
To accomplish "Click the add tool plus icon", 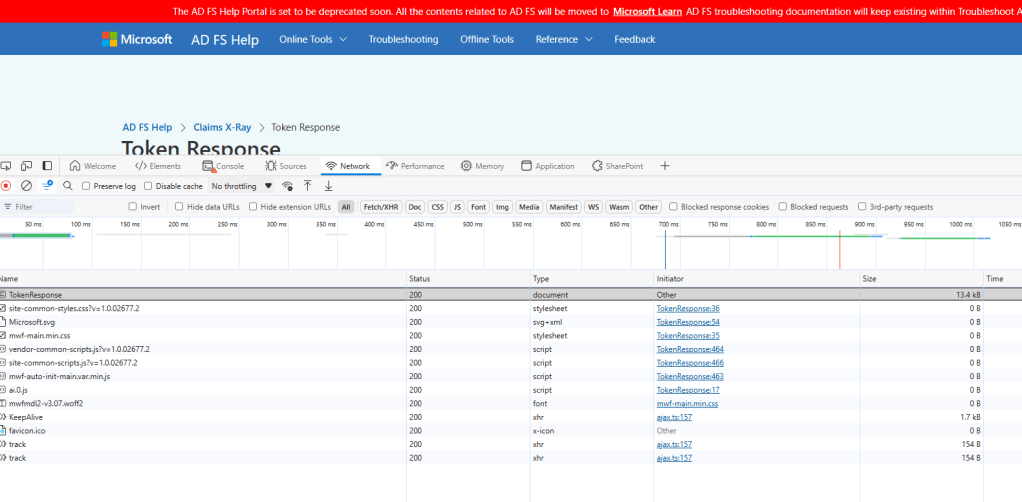I will (x=665, y=166).
